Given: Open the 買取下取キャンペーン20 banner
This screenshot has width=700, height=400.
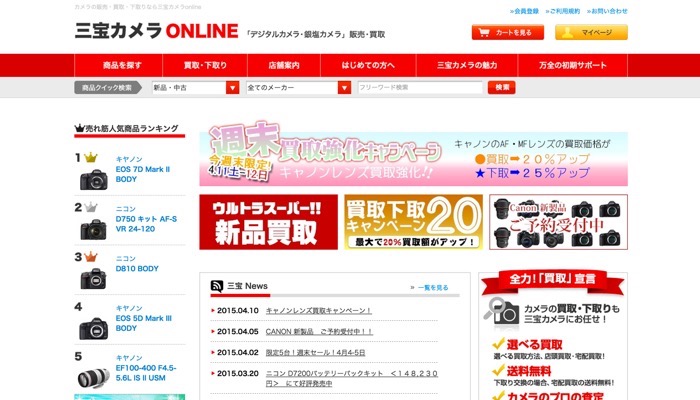Looking at the screenshot, I should [413, 222].
